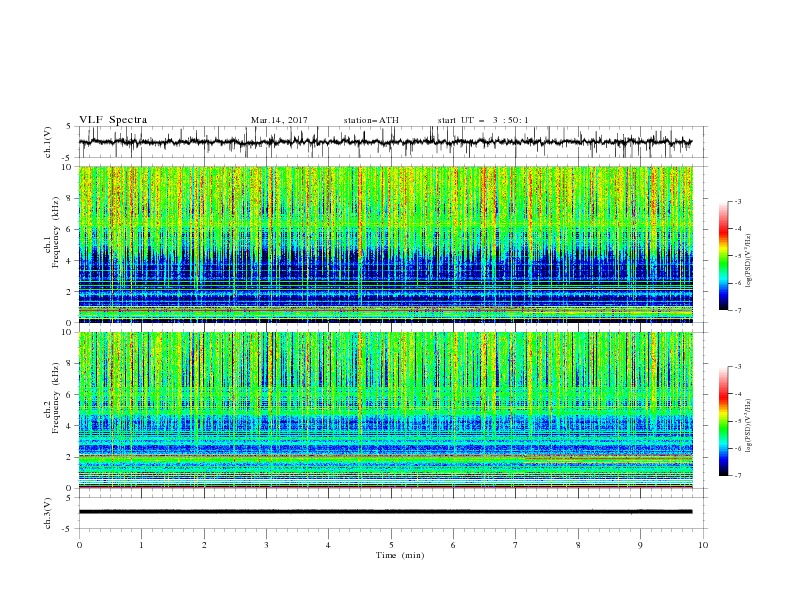
Task: Click the "-7" label on the ch.2 color bar
Action: click(738, 476)
